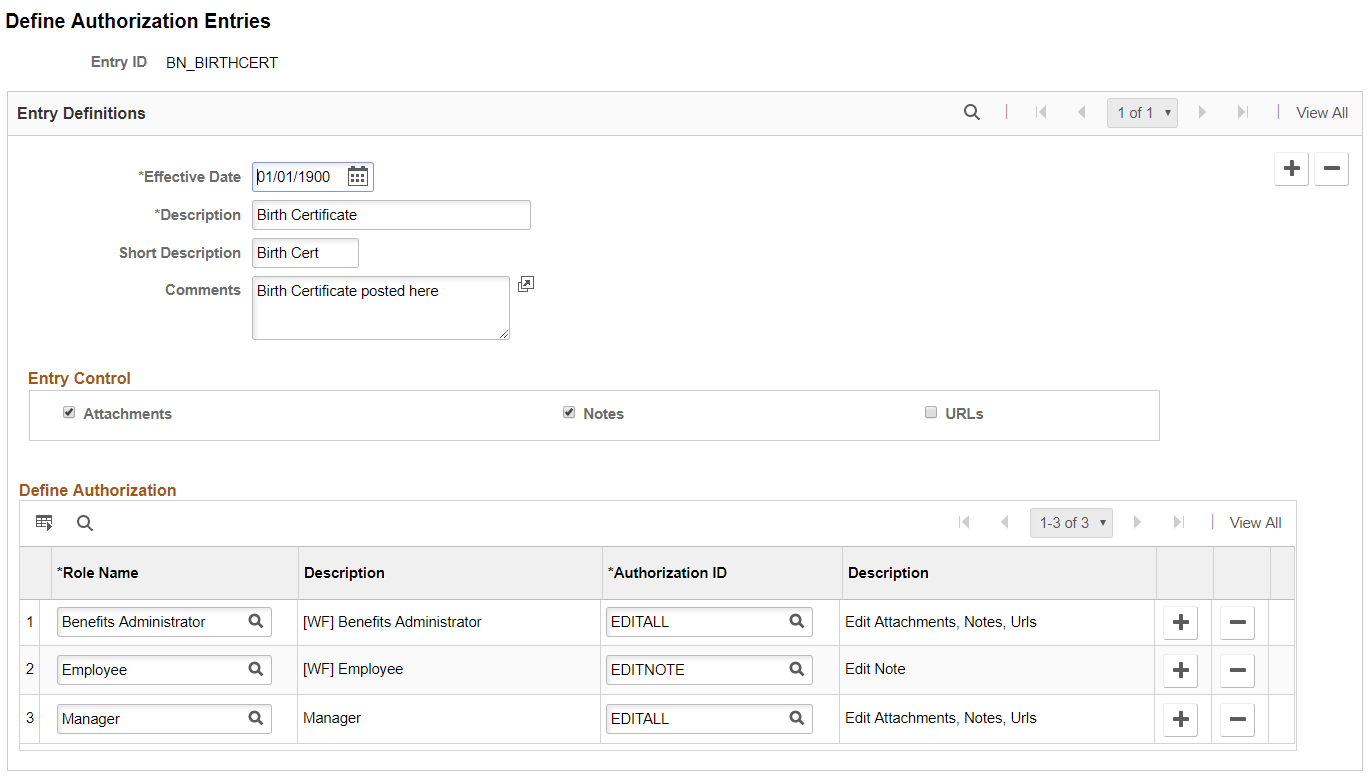Look up Role Name for Employee

[256, 669]
